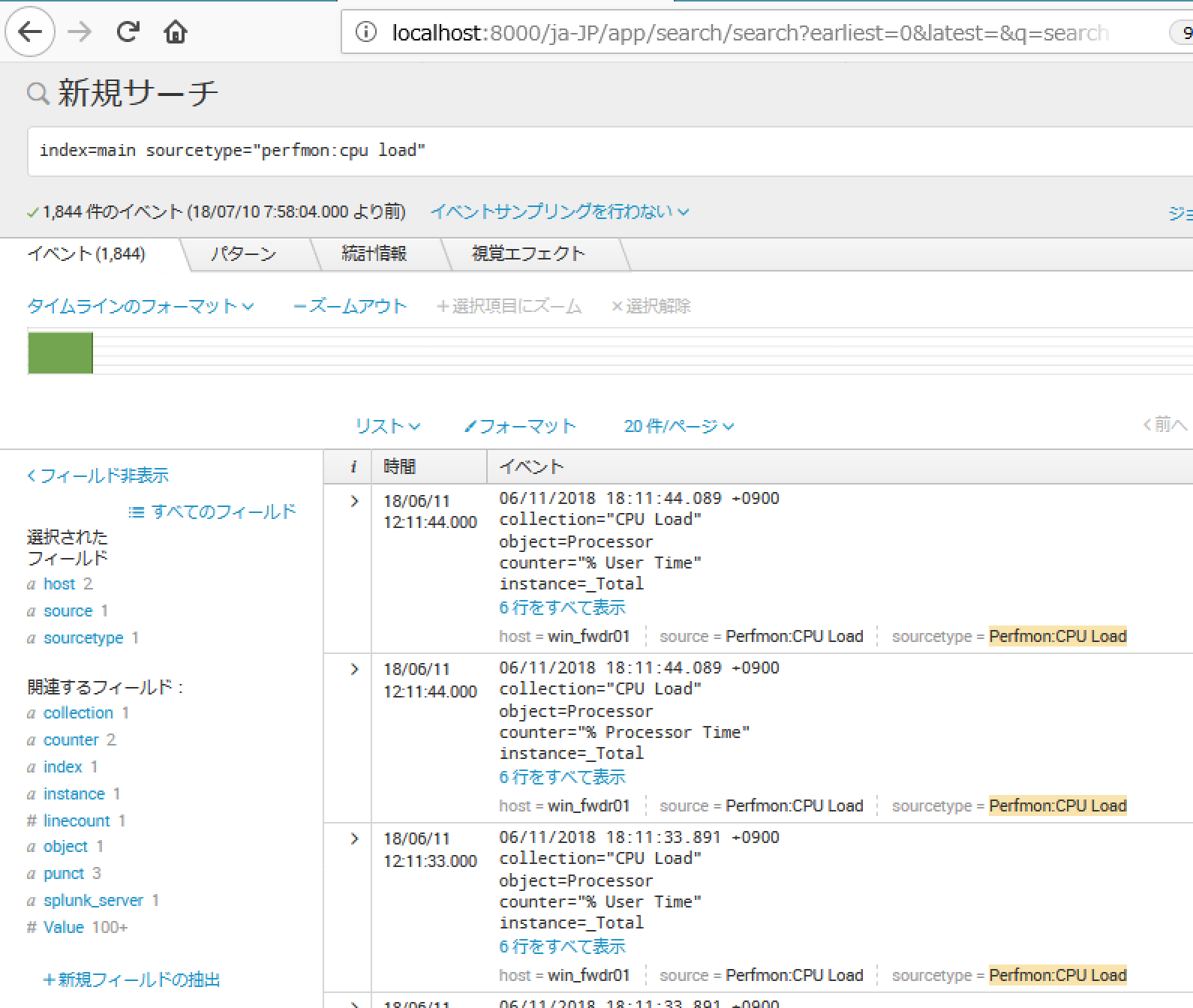Open the index field in sidebar
1193x1008 pixels.
[x=63, y=767]
